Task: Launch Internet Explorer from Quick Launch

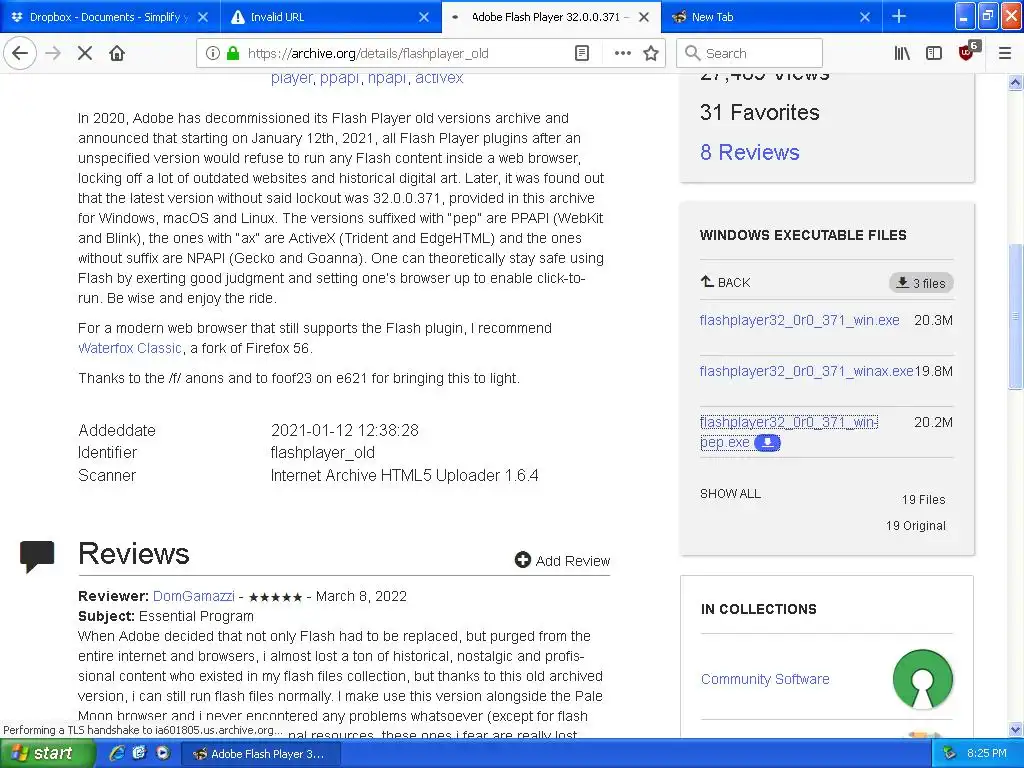Action: (117, 754)
